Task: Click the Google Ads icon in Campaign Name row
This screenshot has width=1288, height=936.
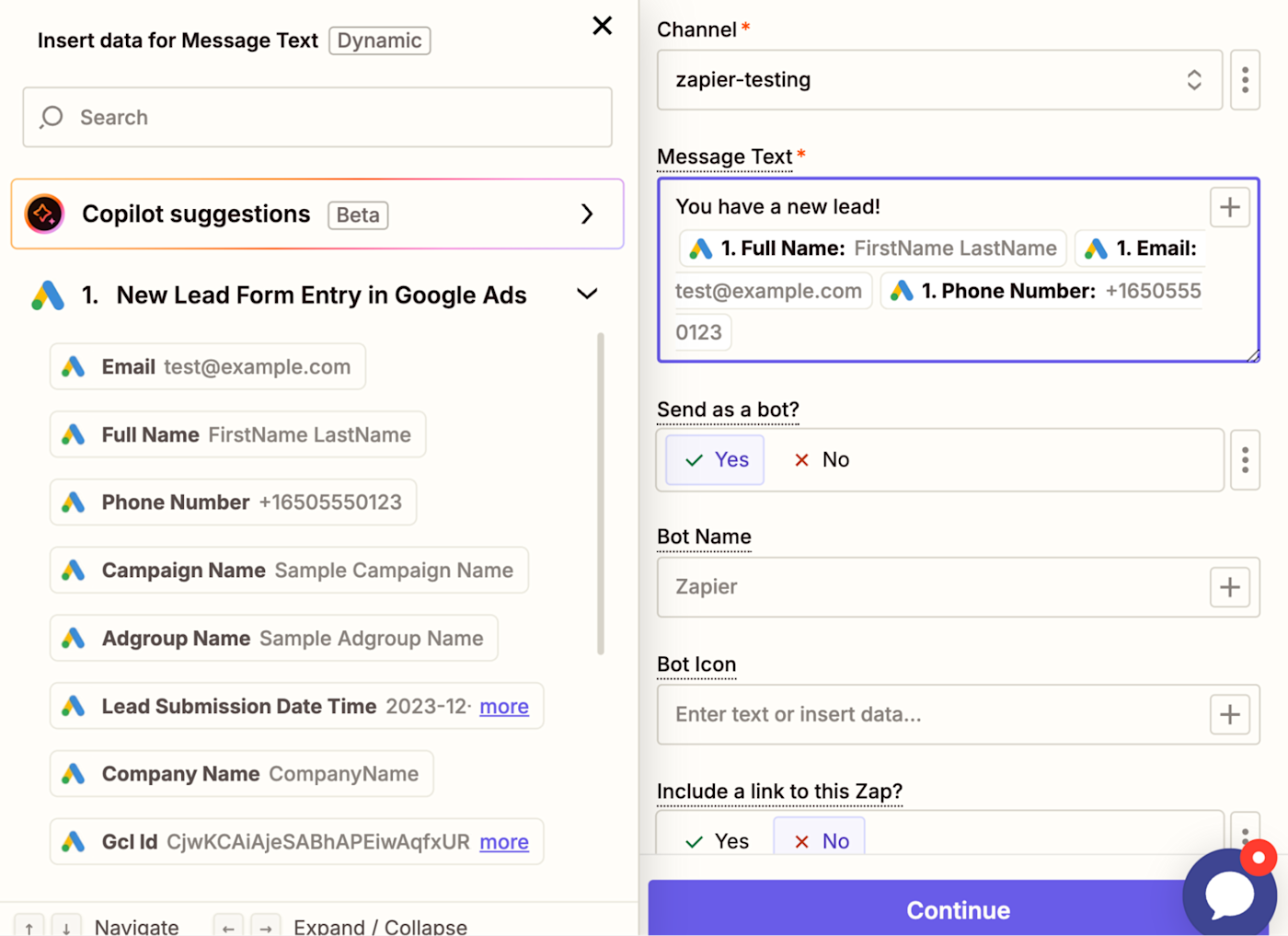Action: click(x=74, y=571)
